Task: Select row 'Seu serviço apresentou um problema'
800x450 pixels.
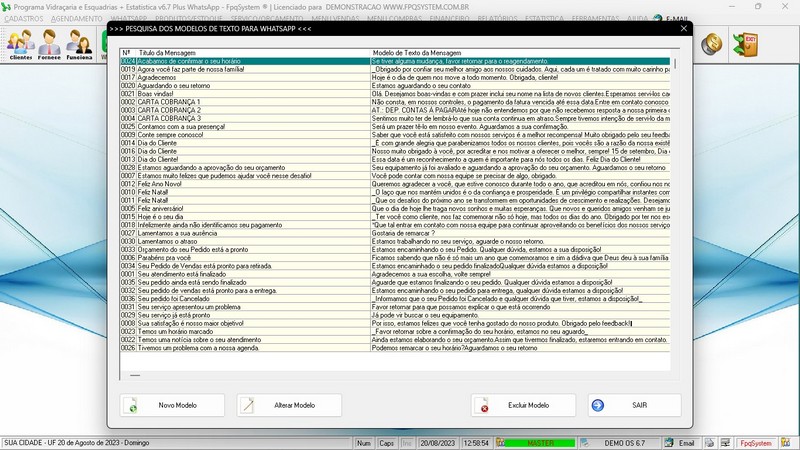Action: click(x=395, y=307)
